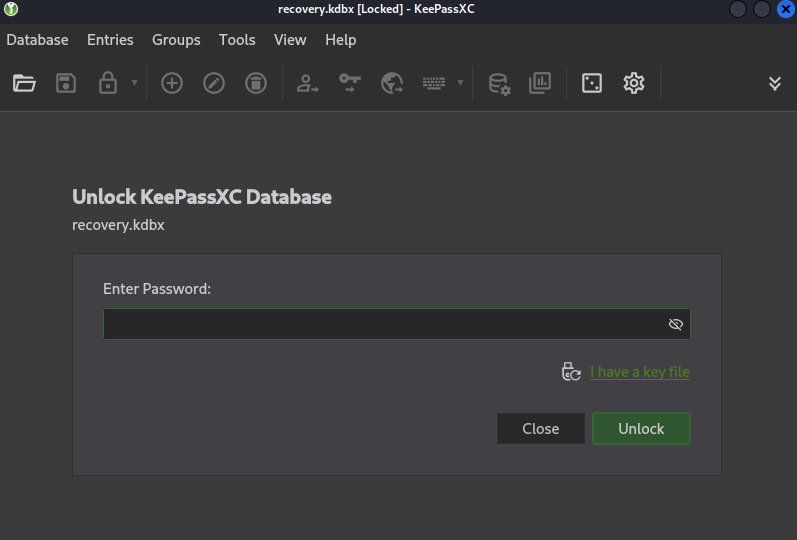The width and height of the screenshot is (797, 540).
Task: Toggle password visibility eye icon
Action: (x=675, y=324)
